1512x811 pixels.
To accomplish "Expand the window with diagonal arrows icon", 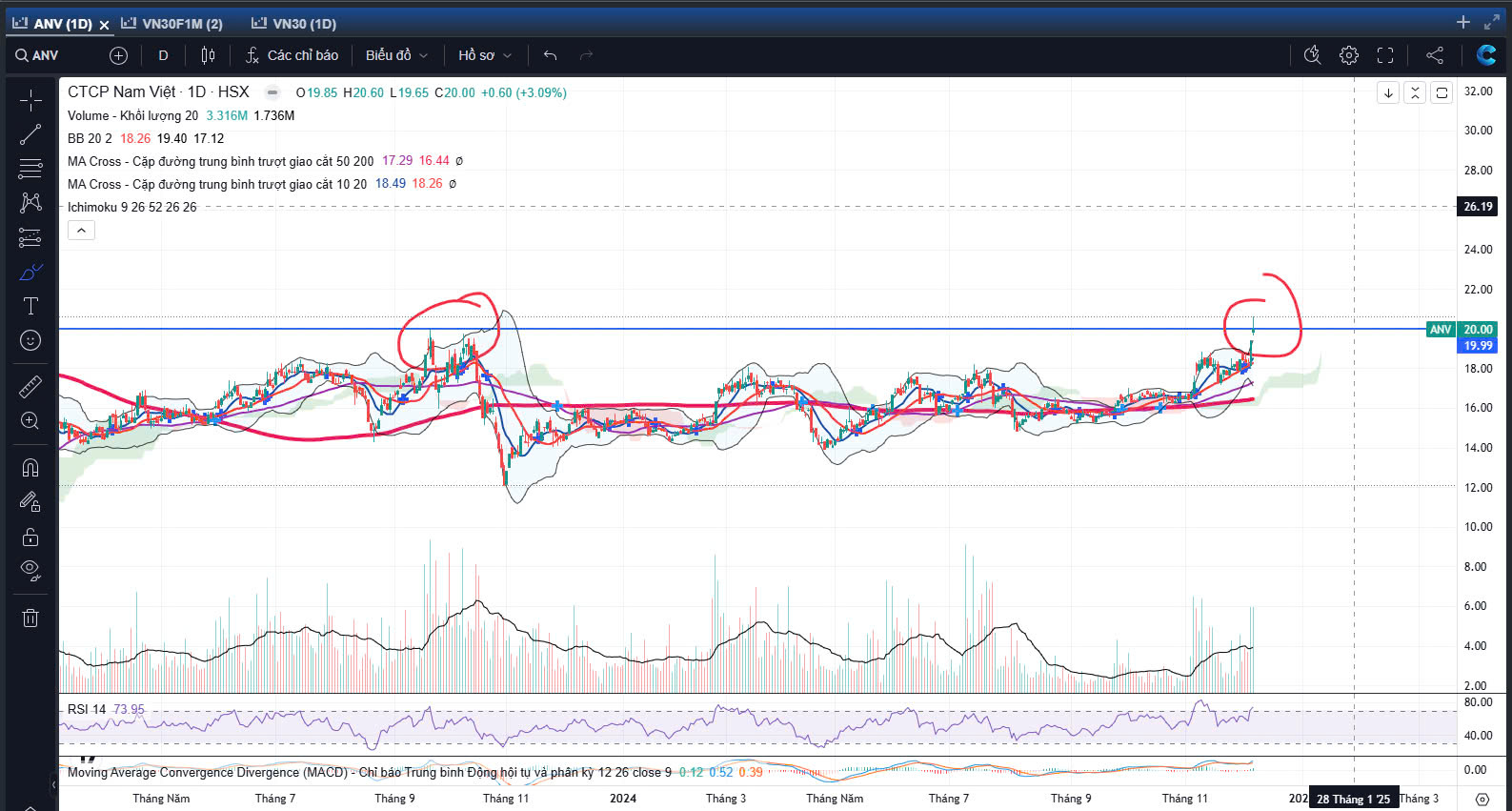I will click(1492, 22).
